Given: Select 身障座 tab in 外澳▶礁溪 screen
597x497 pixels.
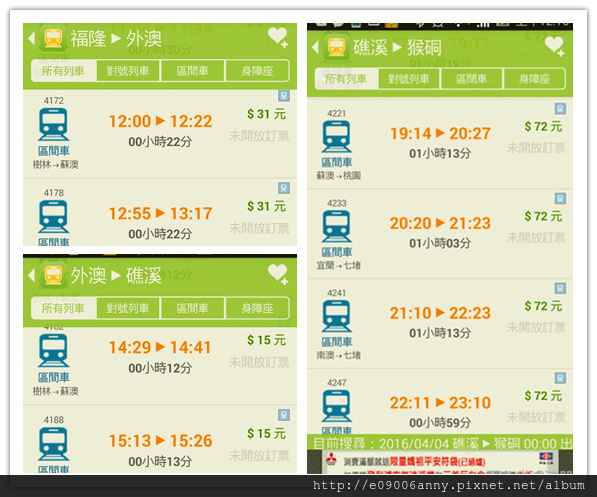Looking at the screenshot, I should (257, 308).
